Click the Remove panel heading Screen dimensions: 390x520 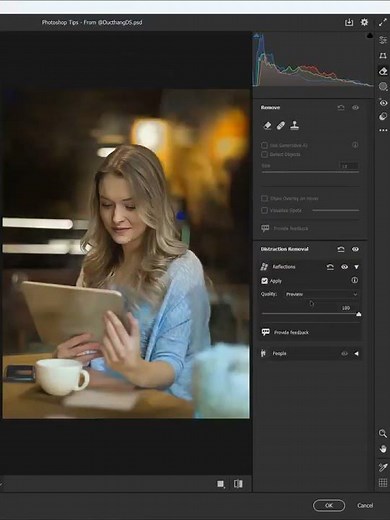click(270, 108)
